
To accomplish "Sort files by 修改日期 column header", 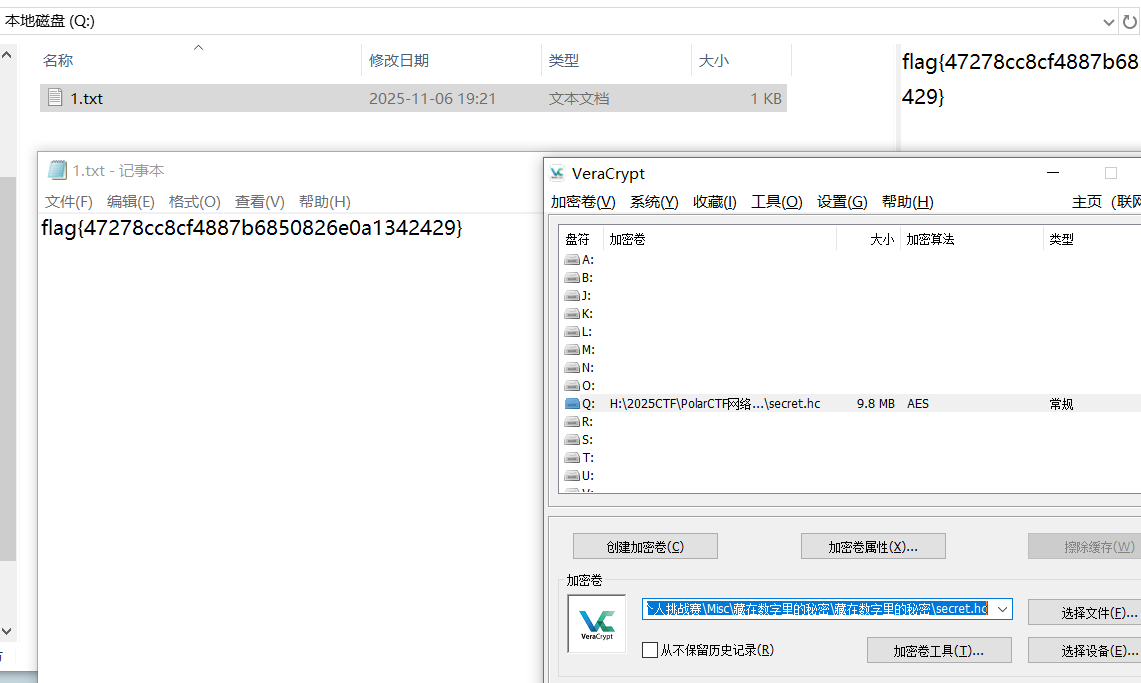I will (399, 60).
